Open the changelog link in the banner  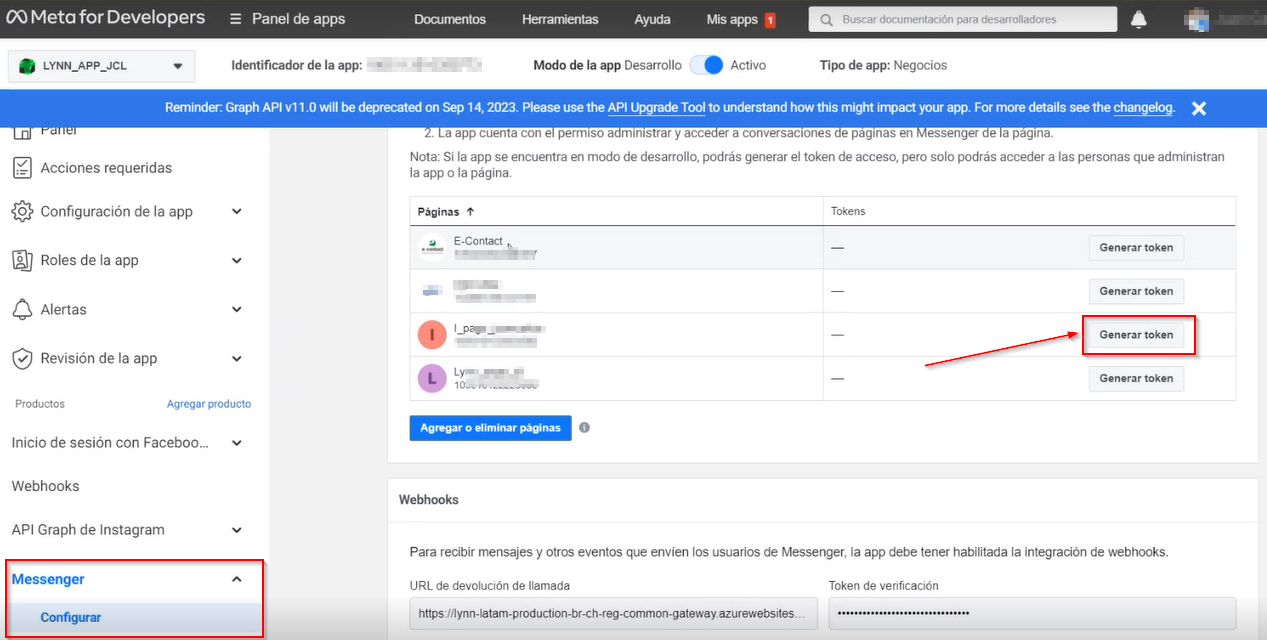1143,108
